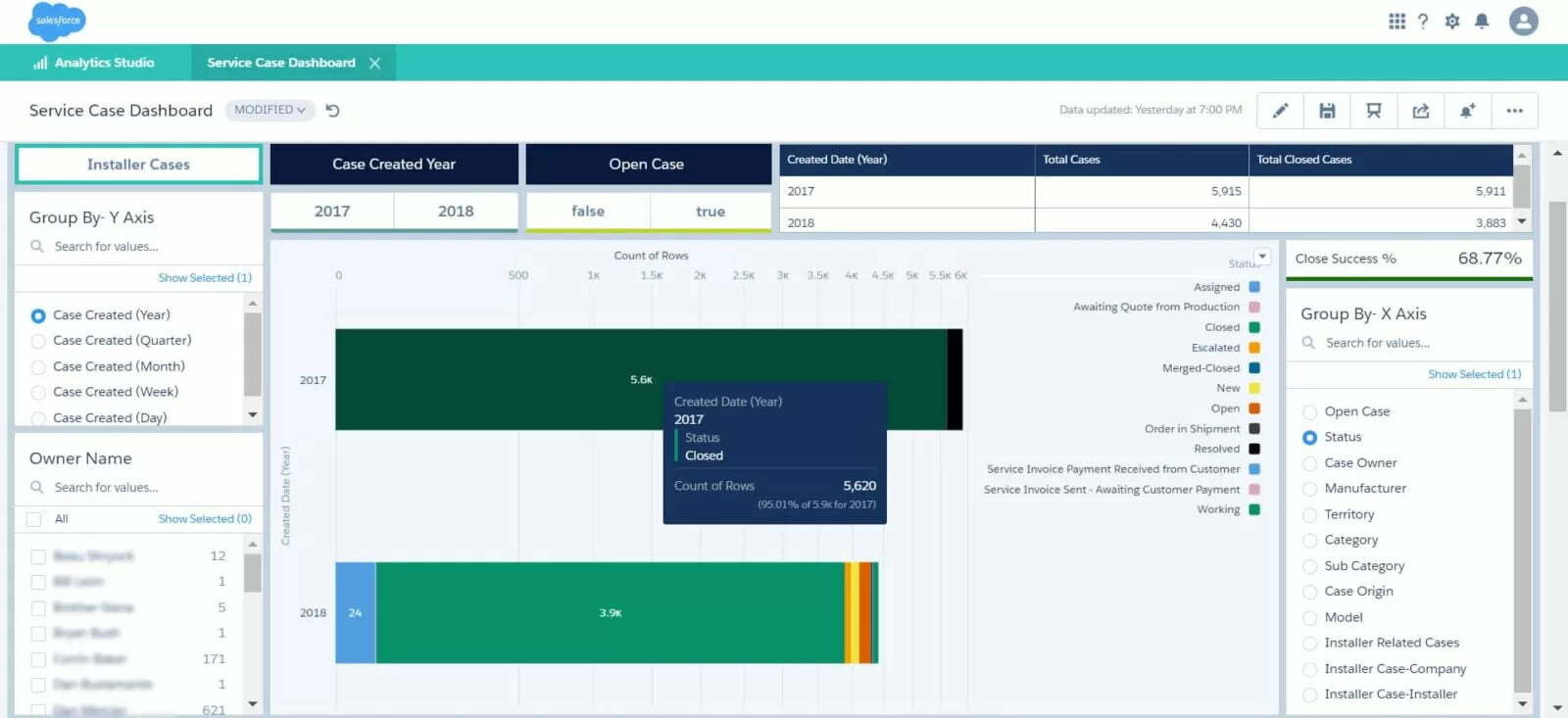Viewport: 1568px width, 718px height.
Task: Click the Analytics Studio chart icon
Action: tap(40, 63)
